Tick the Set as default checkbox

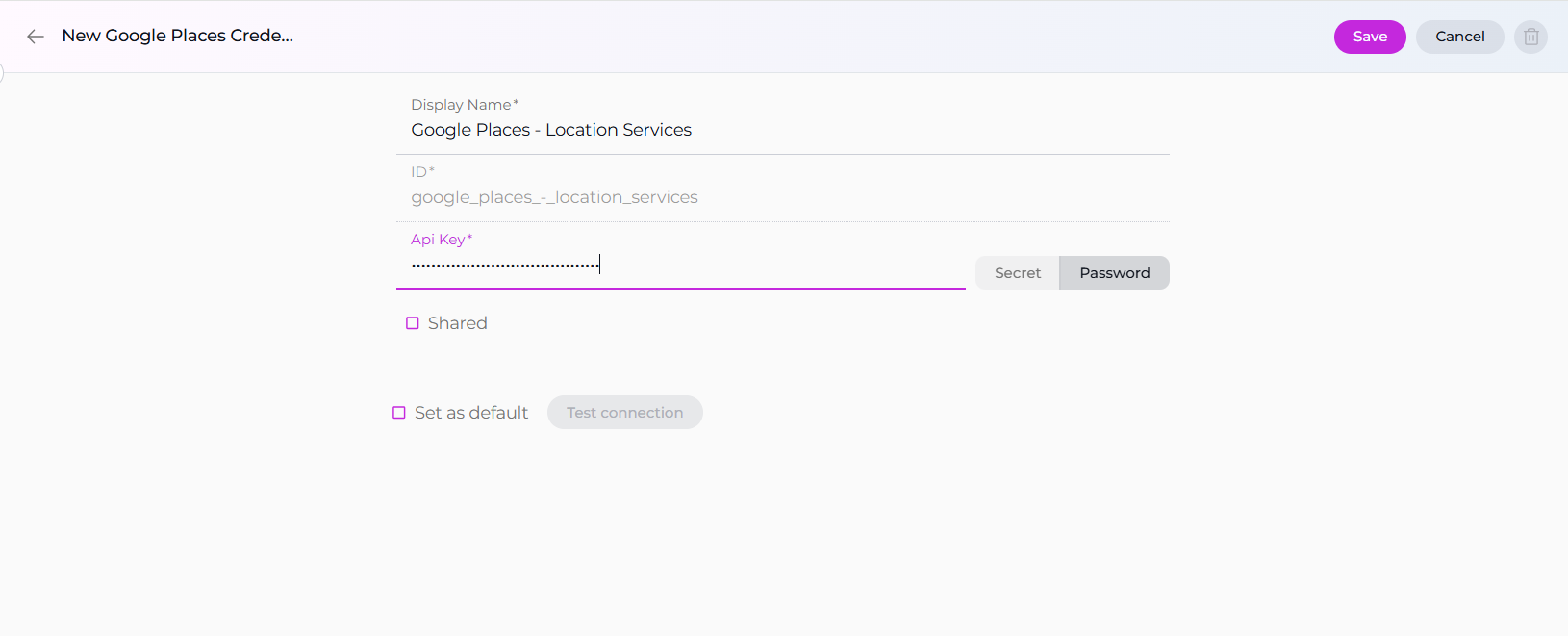[x=399, y=413]
